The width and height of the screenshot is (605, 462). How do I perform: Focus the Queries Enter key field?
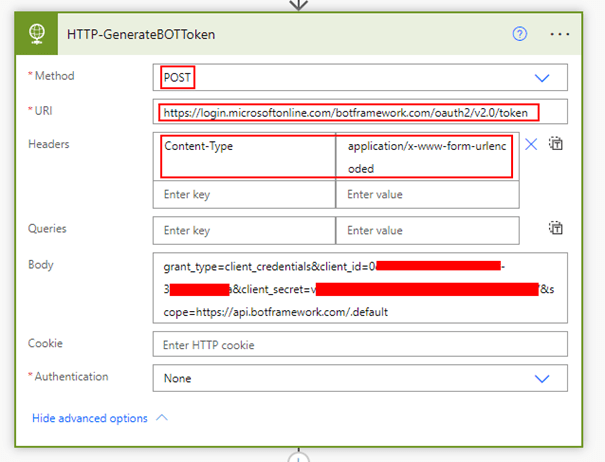click(244, 230)
